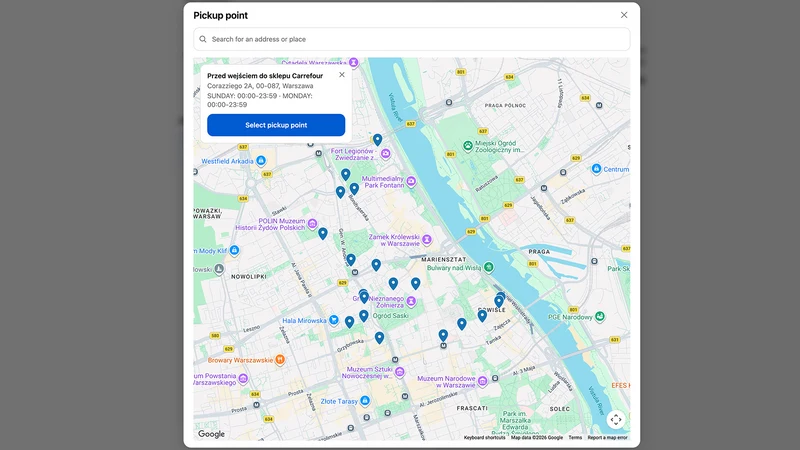800x450 pixels.
Task: Open Keyboard shortcuts link
Action: click(484, 437)
